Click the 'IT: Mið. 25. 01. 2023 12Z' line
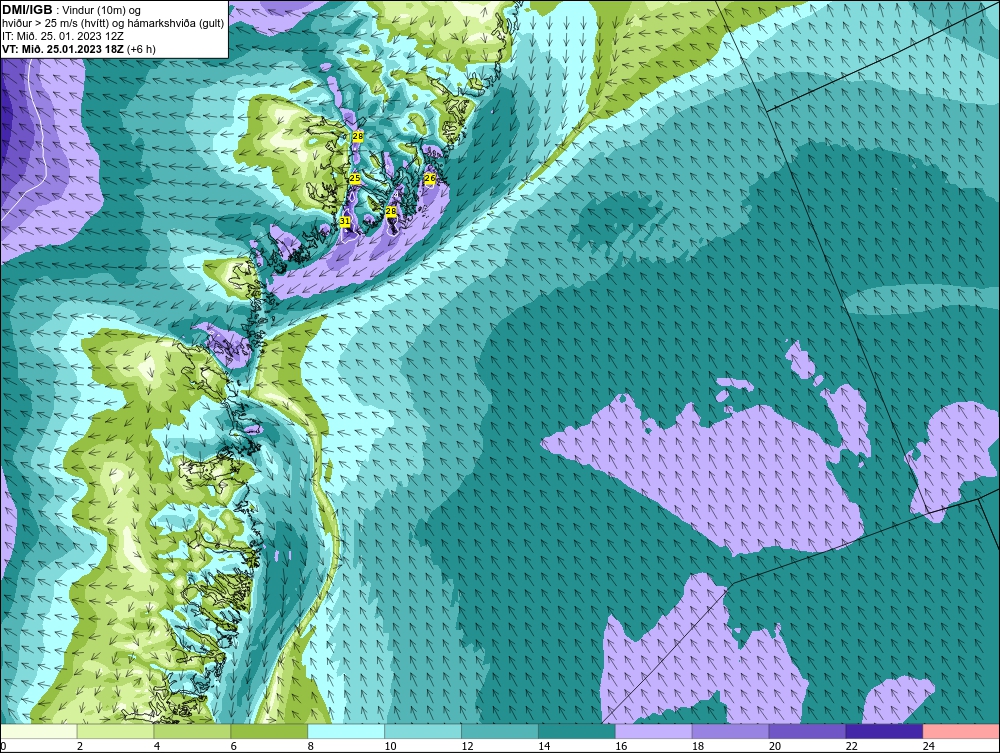This screenshot has width=1000, height=753. point(61,36)
